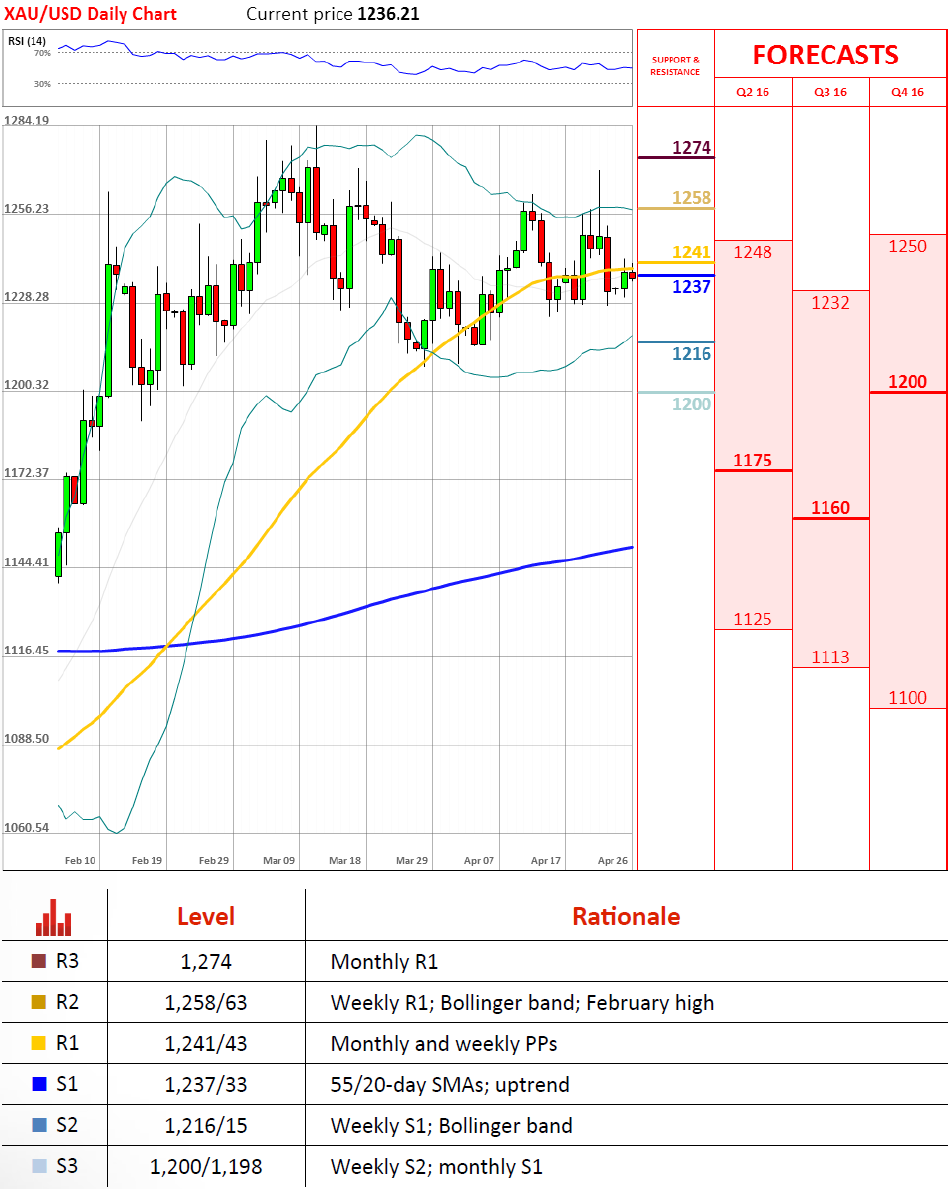Click the 1,200/1,198 level cell

(x=206, y=1166)
